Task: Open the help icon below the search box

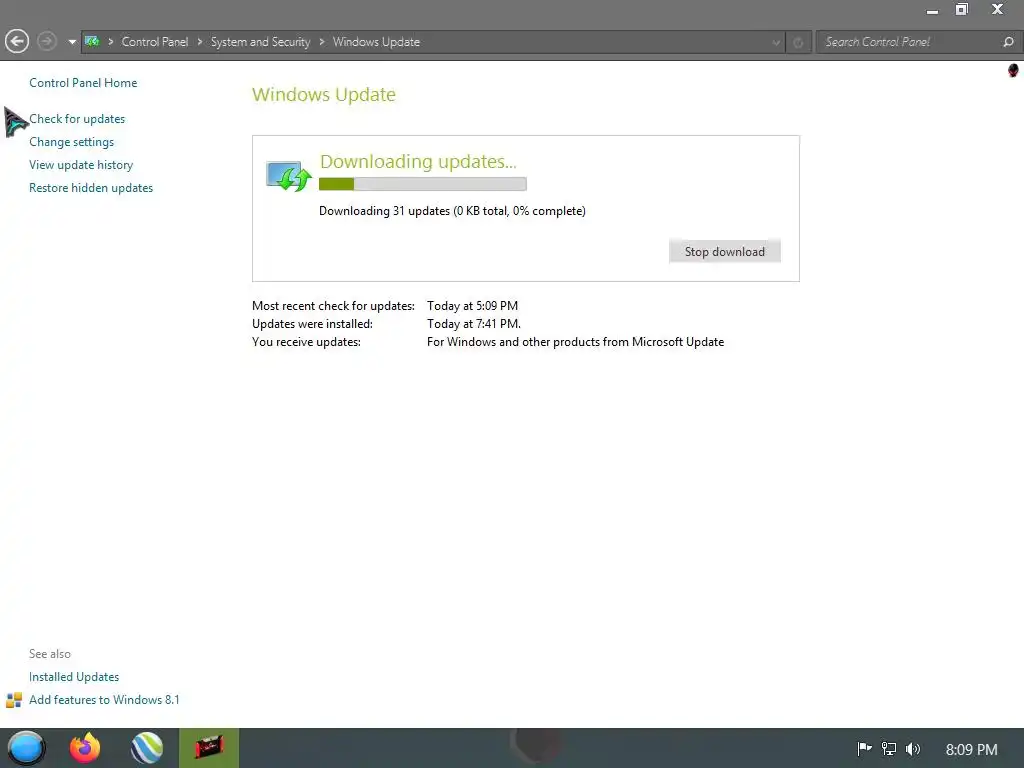Action: pyautogui.click(x=1013, y=70)
